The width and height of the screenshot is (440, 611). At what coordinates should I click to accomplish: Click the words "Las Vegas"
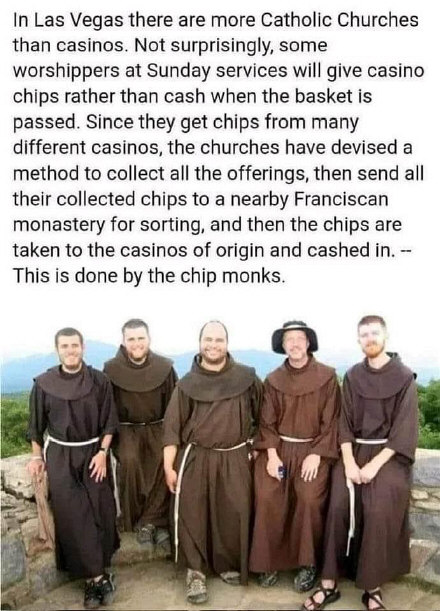pos(78,21)
